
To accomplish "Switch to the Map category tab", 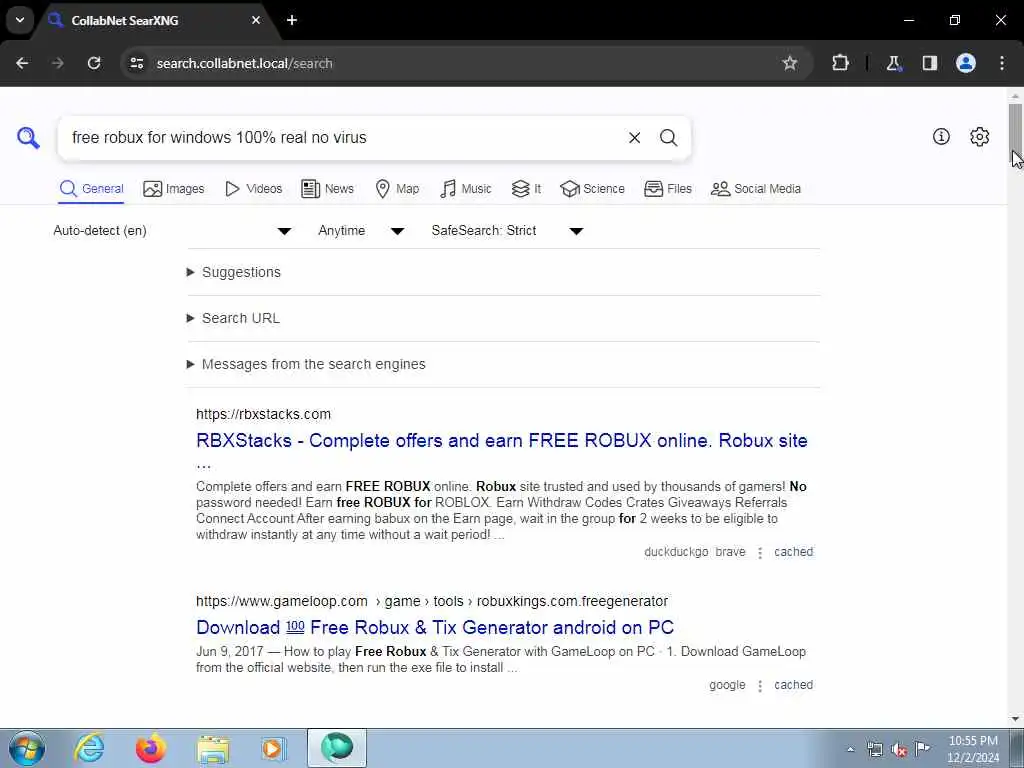I will tap(397, 189).
